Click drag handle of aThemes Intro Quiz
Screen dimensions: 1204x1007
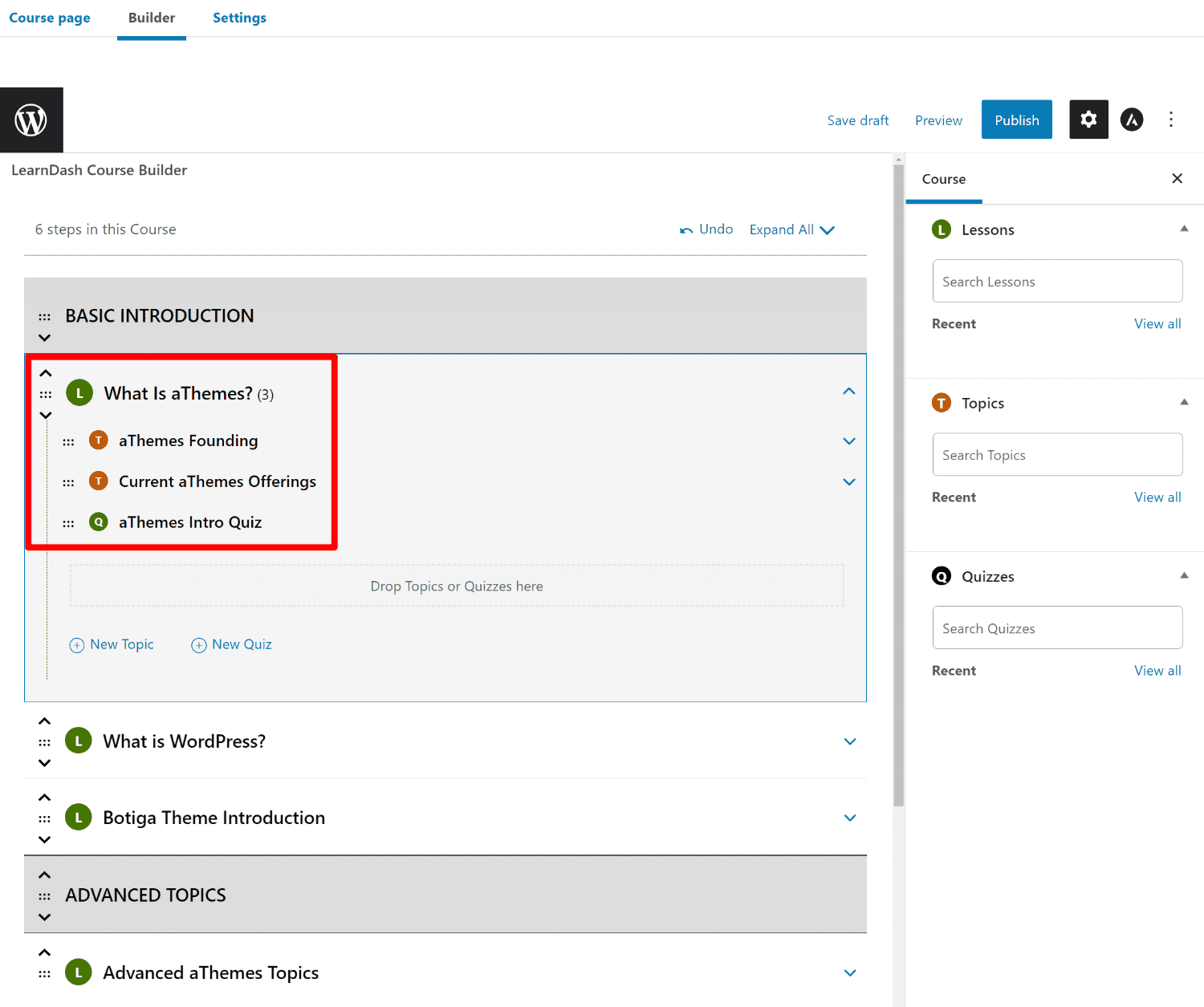(69, 523)
